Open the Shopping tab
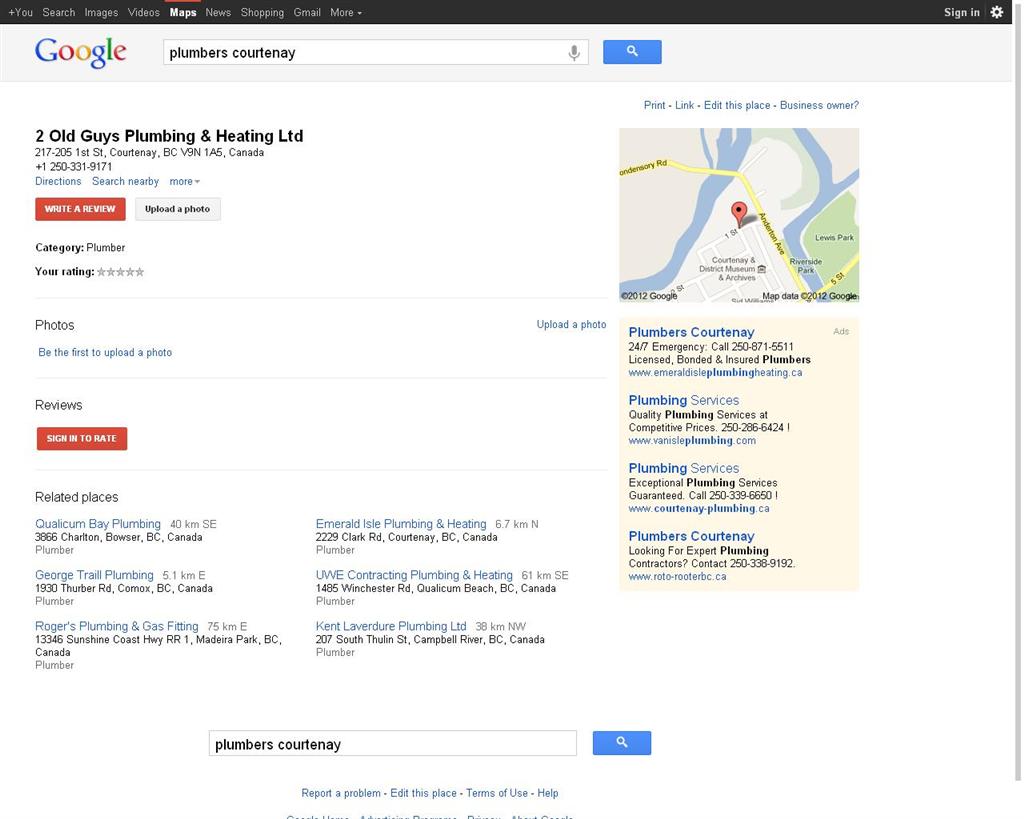 pyautogui.click(x=262, y=12)
